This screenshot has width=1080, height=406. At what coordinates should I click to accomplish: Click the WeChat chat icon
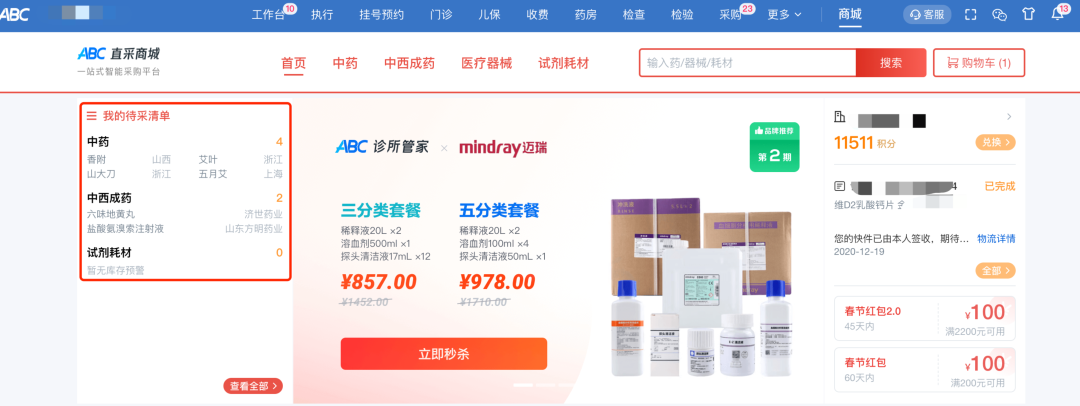click(x=999, y=14)
